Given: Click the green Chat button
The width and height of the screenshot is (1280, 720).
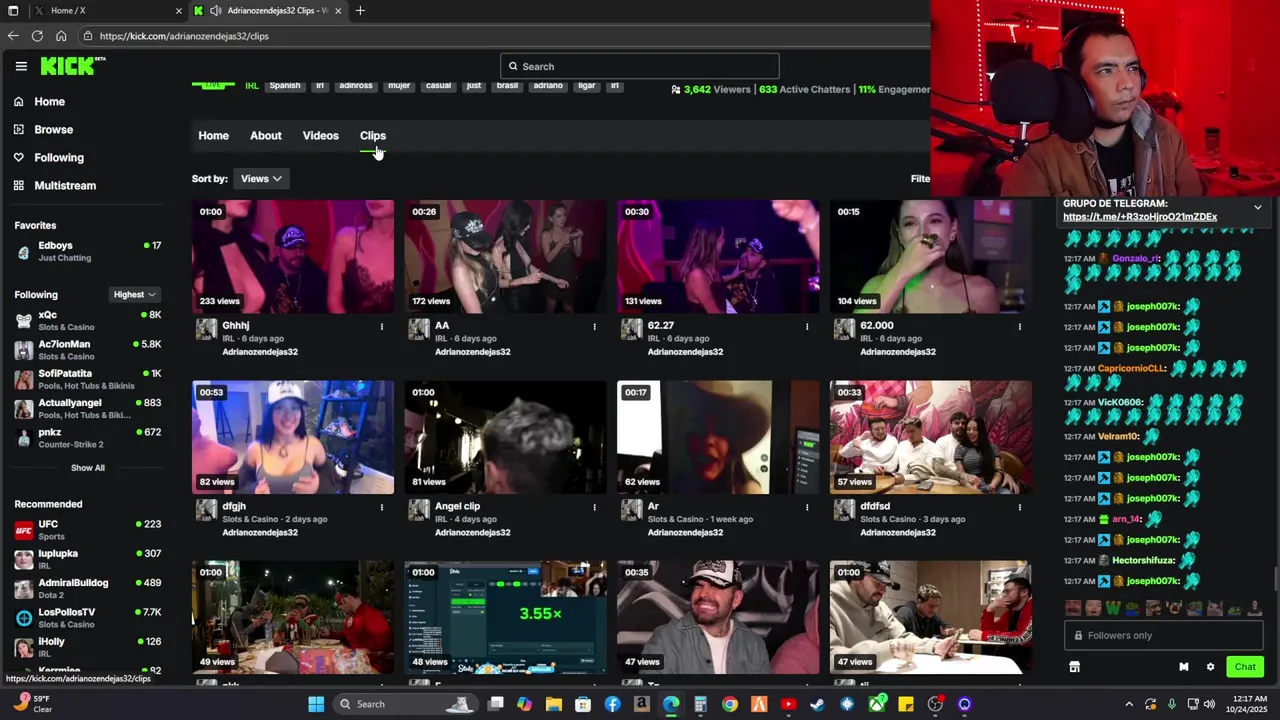Looking at the screenshot, I should (x=1245, y=667).
